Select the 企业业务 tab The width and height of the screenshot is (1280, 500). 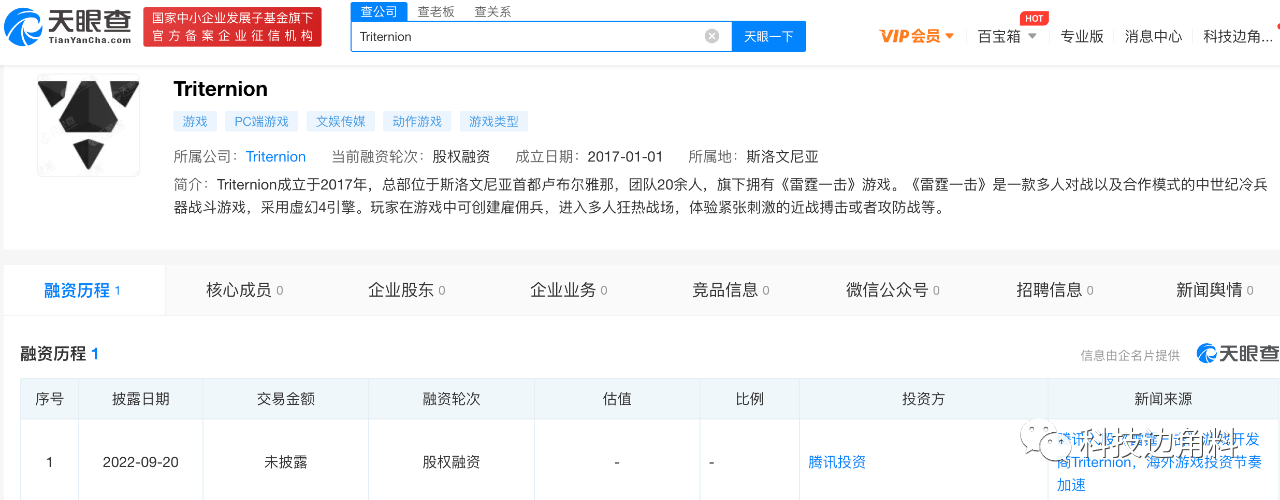click(x=568, y=290)
